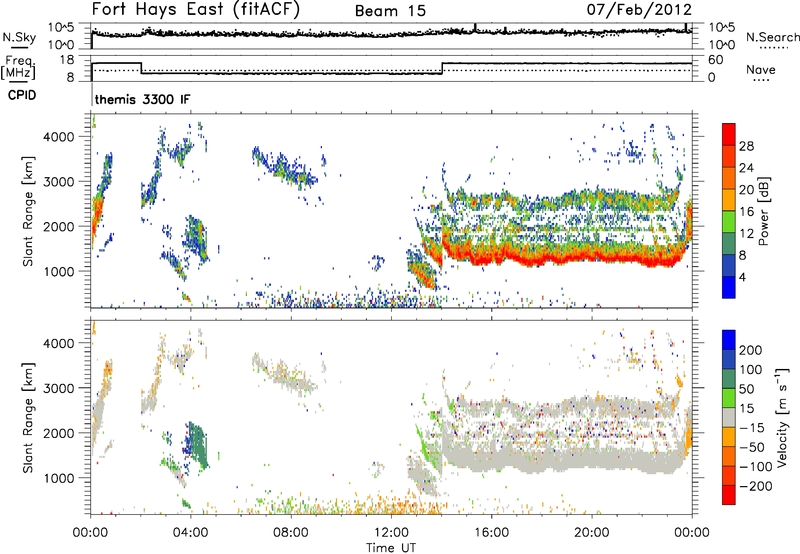Click the green velocity patch near 04:00 UT

[x=198, y=445]
